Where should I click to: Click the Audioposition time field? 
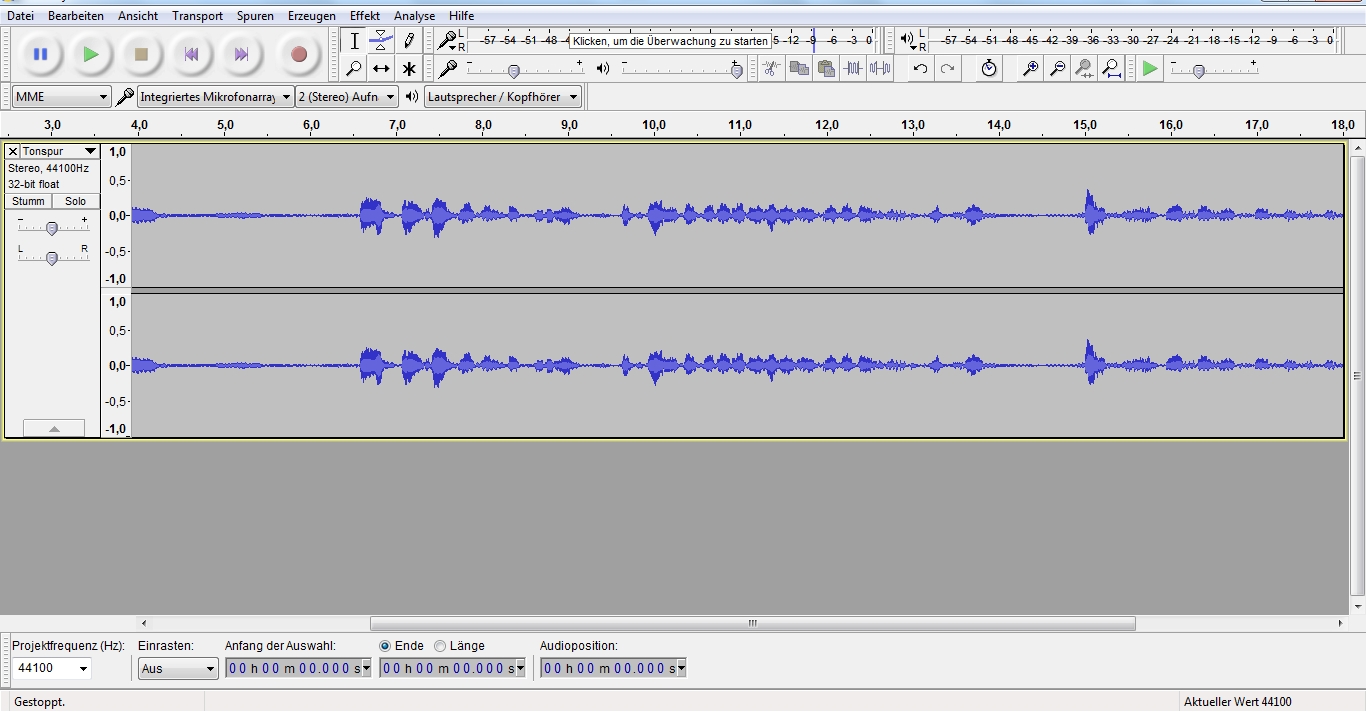612,668
